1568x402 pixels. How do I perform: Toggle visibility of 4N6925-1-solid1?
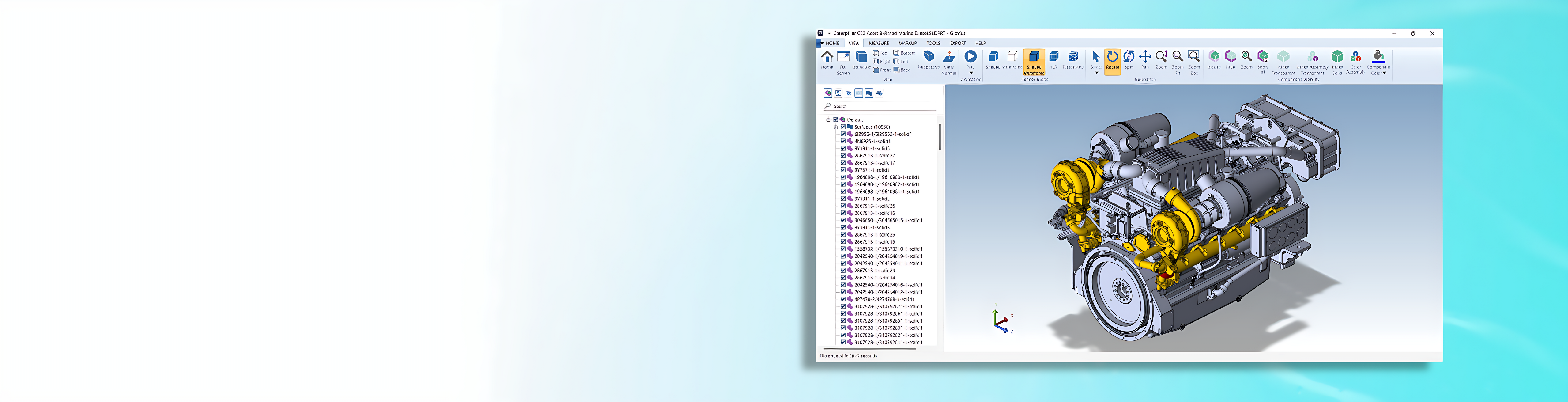click(843, 141)
